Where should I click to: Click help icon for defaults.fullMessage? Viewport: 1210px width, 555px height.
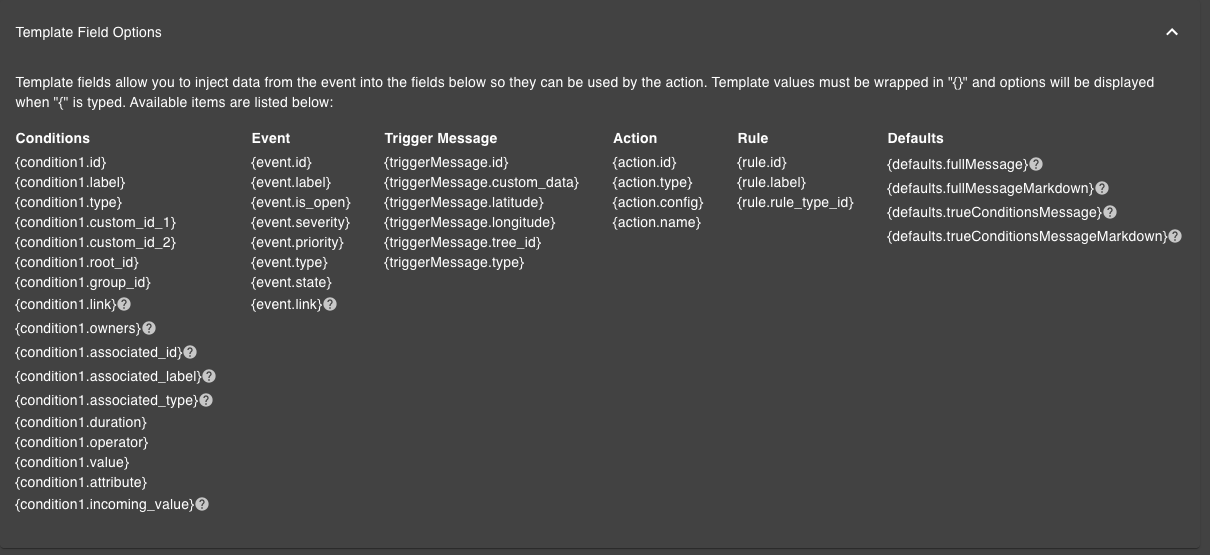pyautogui.click(x=1037, y=164)
